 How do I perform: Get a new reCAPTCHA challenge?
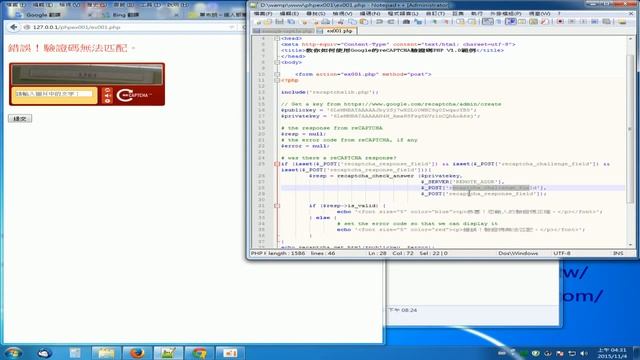click(x=107, y=90)
